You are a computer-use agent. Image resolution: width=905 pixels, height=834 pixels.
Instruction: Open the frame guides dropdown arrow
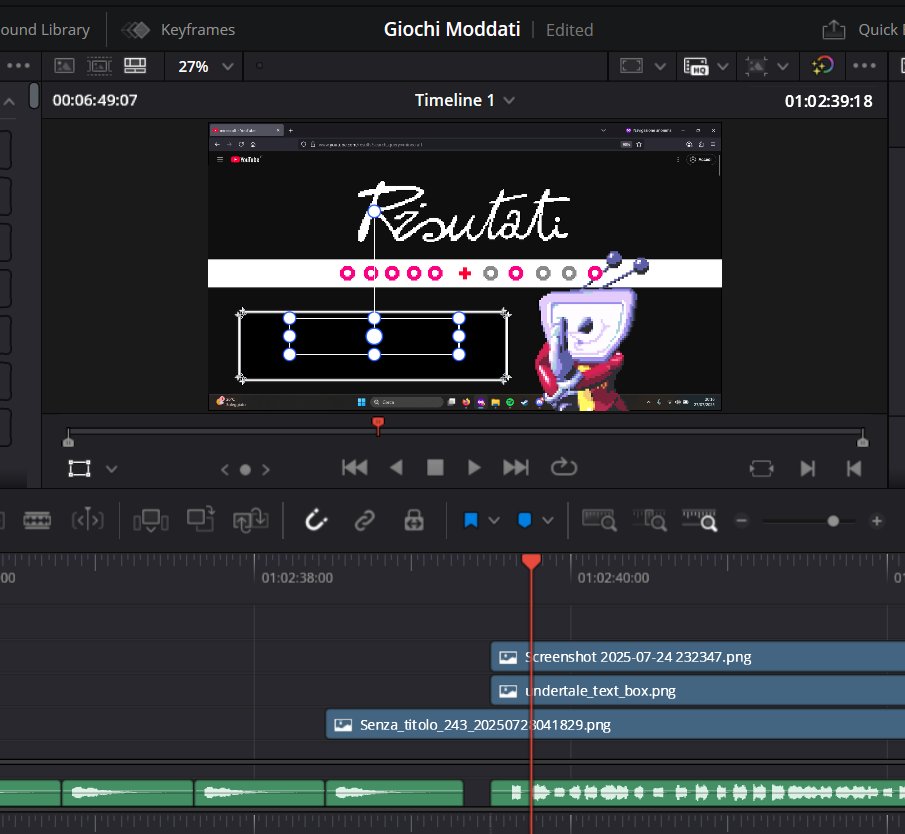tap(660, 66)
